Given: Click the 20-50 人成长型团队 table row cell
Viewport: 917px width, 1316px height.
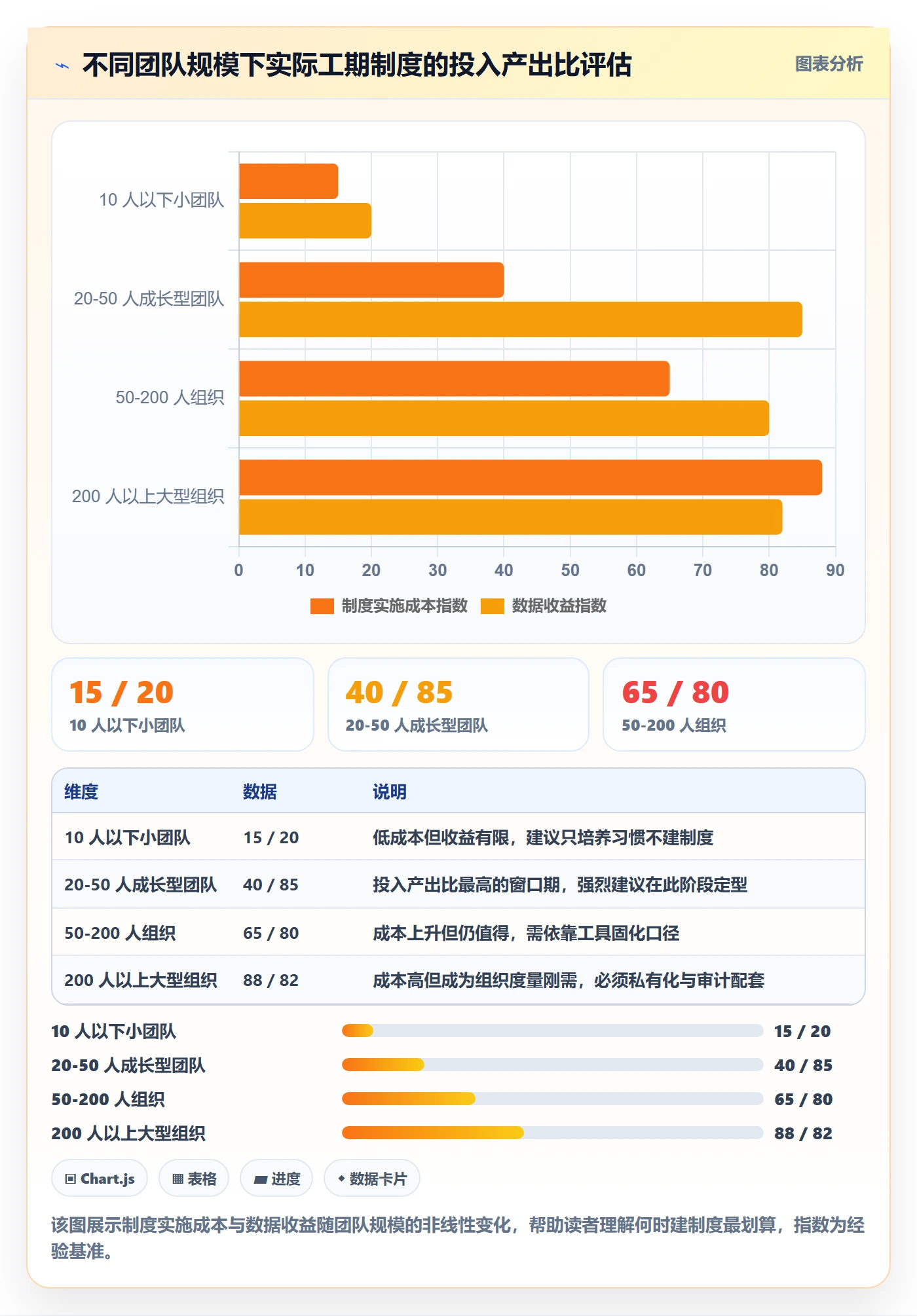Looking at the screenshot, I should (x=140, y=885).
